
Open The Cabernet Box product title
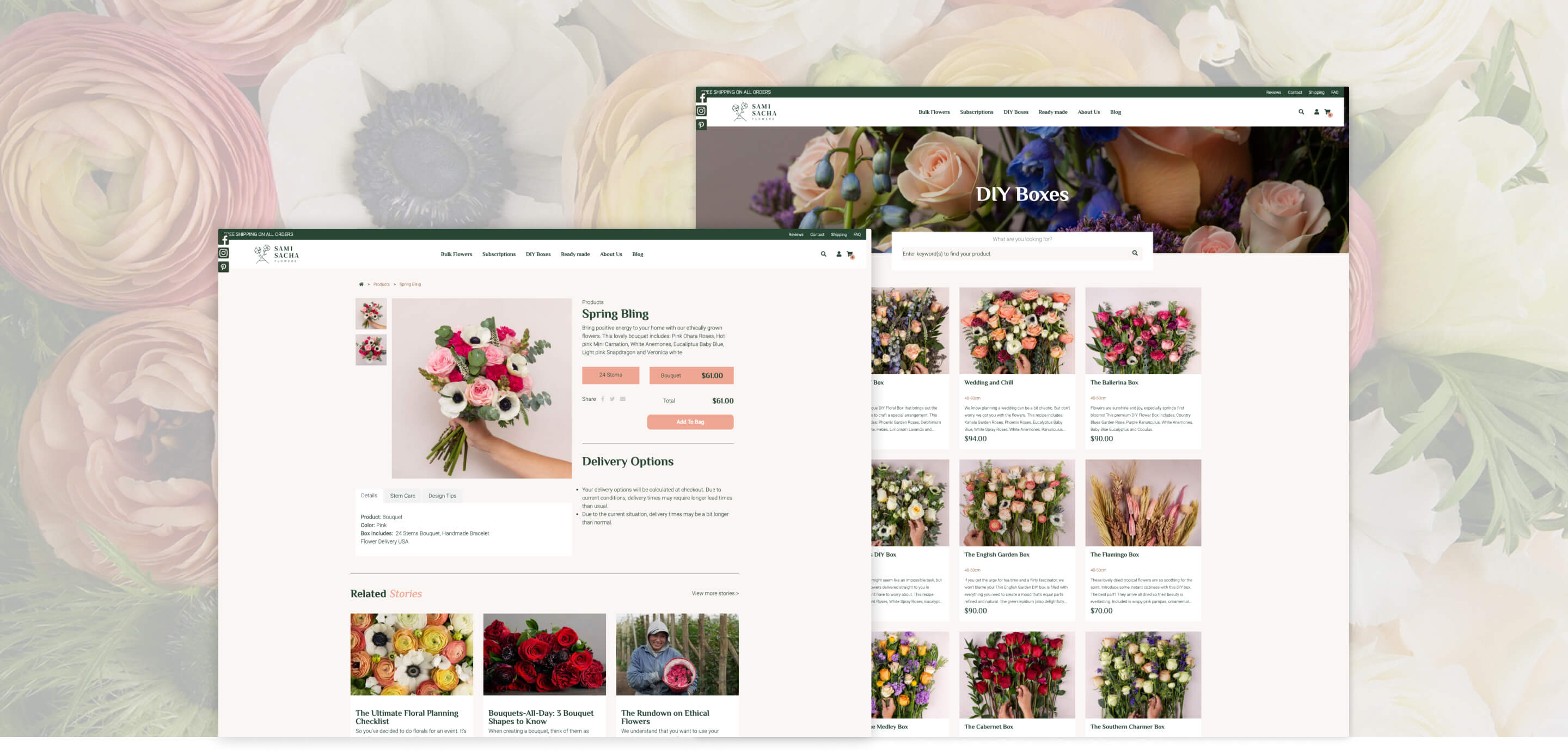pyautogui.click(x=989, y=727)
